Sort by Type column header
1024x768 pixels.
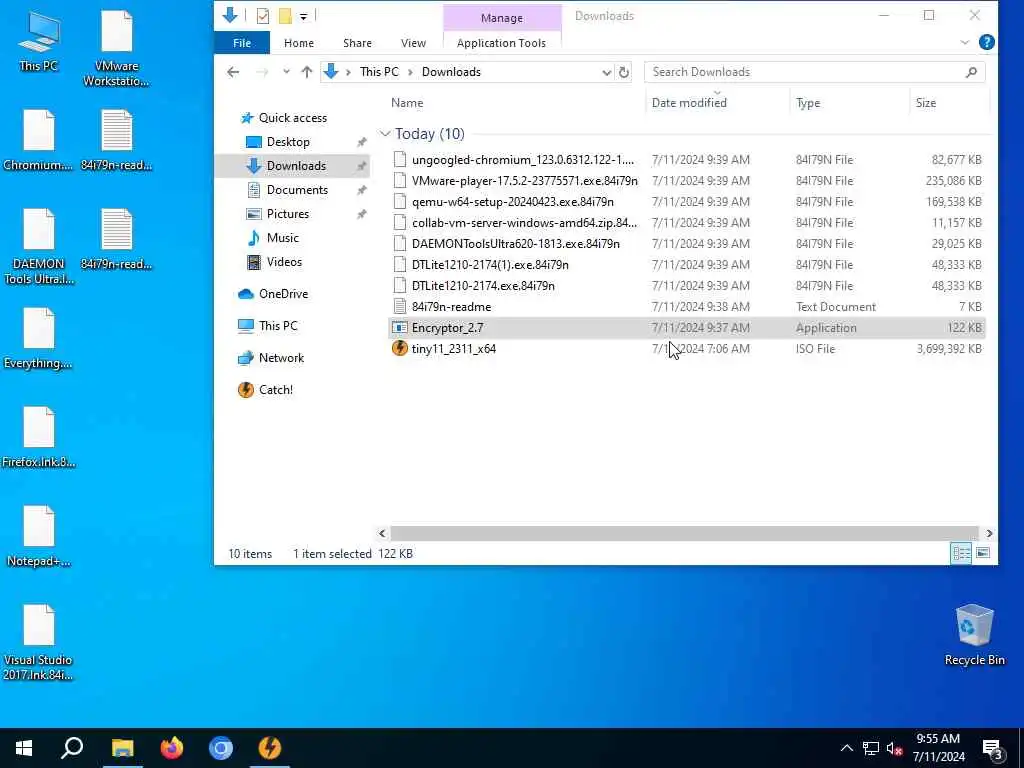tap(808, 103)
